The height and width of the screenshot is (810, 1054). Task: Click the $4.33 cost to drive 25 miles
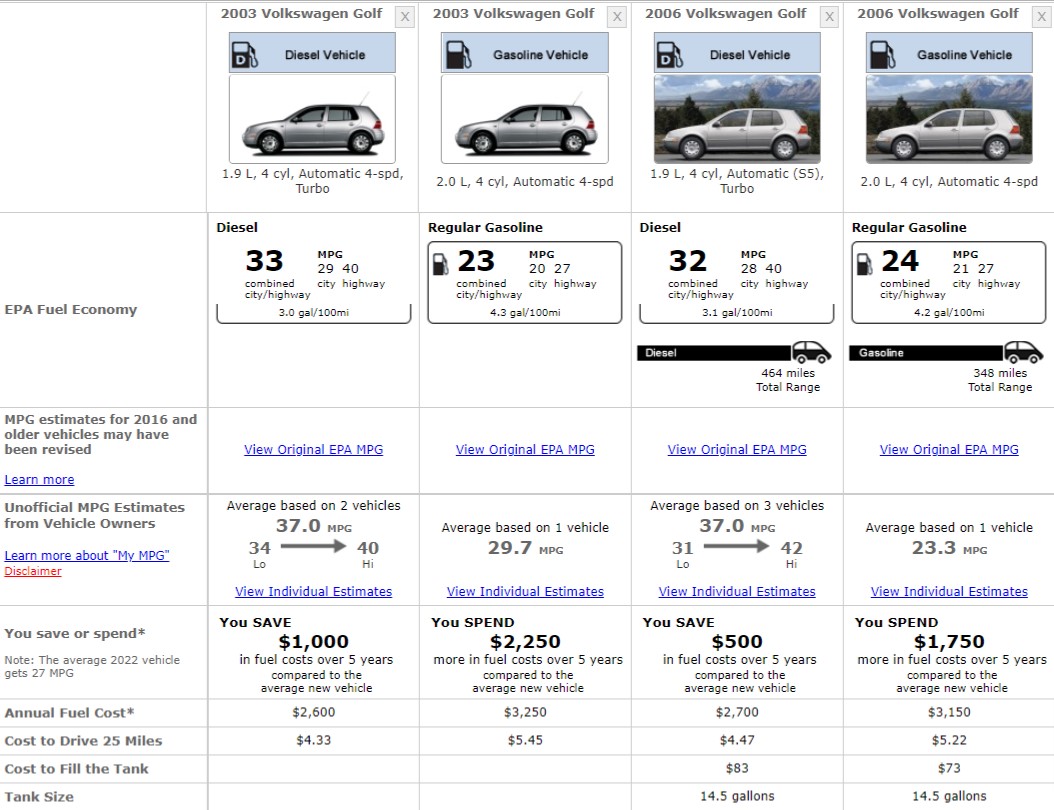click(x=313, y=740)
